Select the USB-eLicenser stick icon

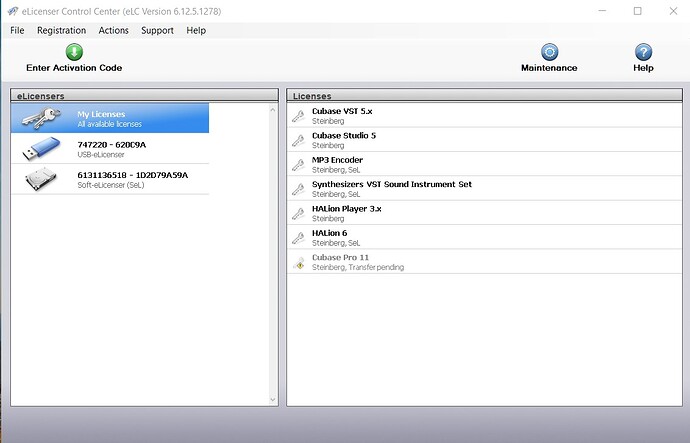click(41, 148)
